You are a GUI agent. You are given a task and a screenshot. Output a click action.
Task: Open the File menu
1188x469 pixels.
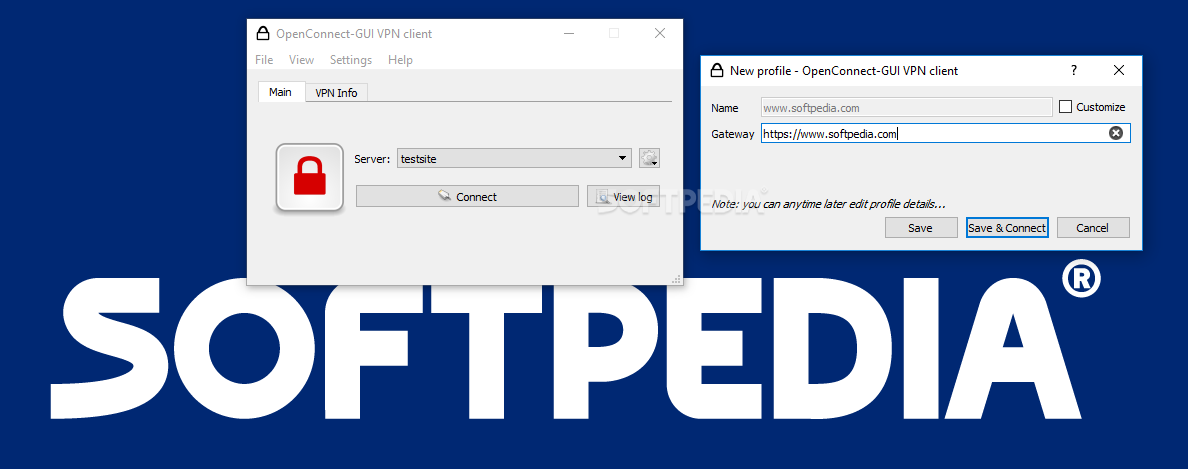point(264,60)
